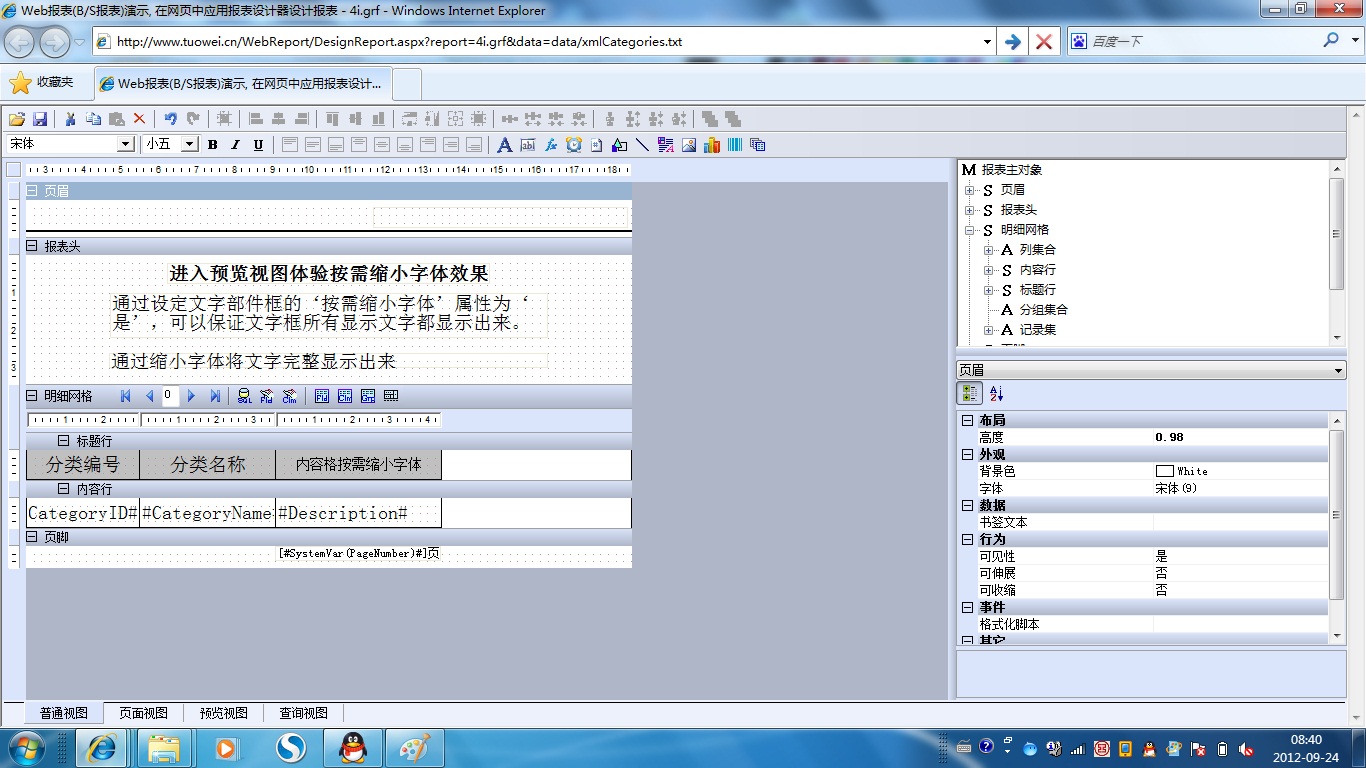Toggle bold formatting button
The image size is (1366, 768).
[212, 145]
